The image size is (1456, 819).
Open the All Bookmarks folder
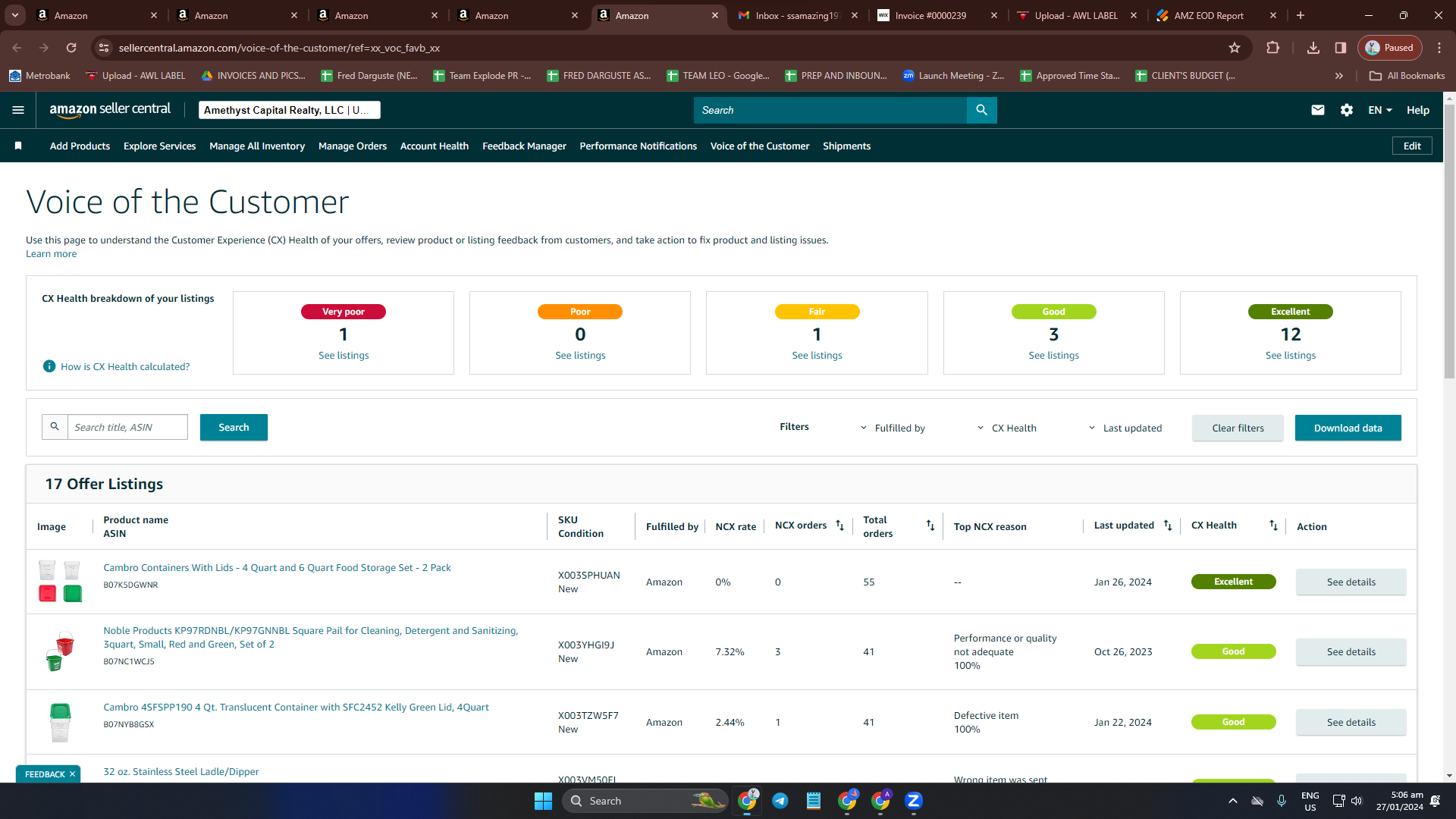[x=1407, y=76]
